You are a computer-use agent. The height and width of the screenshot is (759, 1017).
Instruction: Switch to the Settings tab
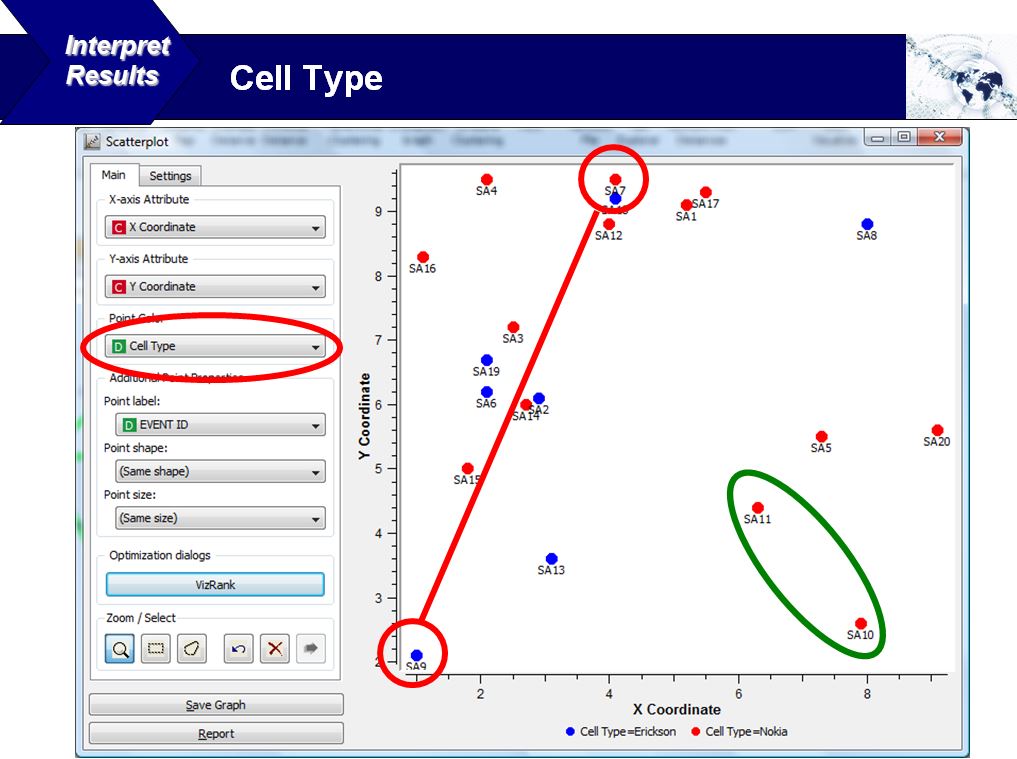(x=170, y=176)
